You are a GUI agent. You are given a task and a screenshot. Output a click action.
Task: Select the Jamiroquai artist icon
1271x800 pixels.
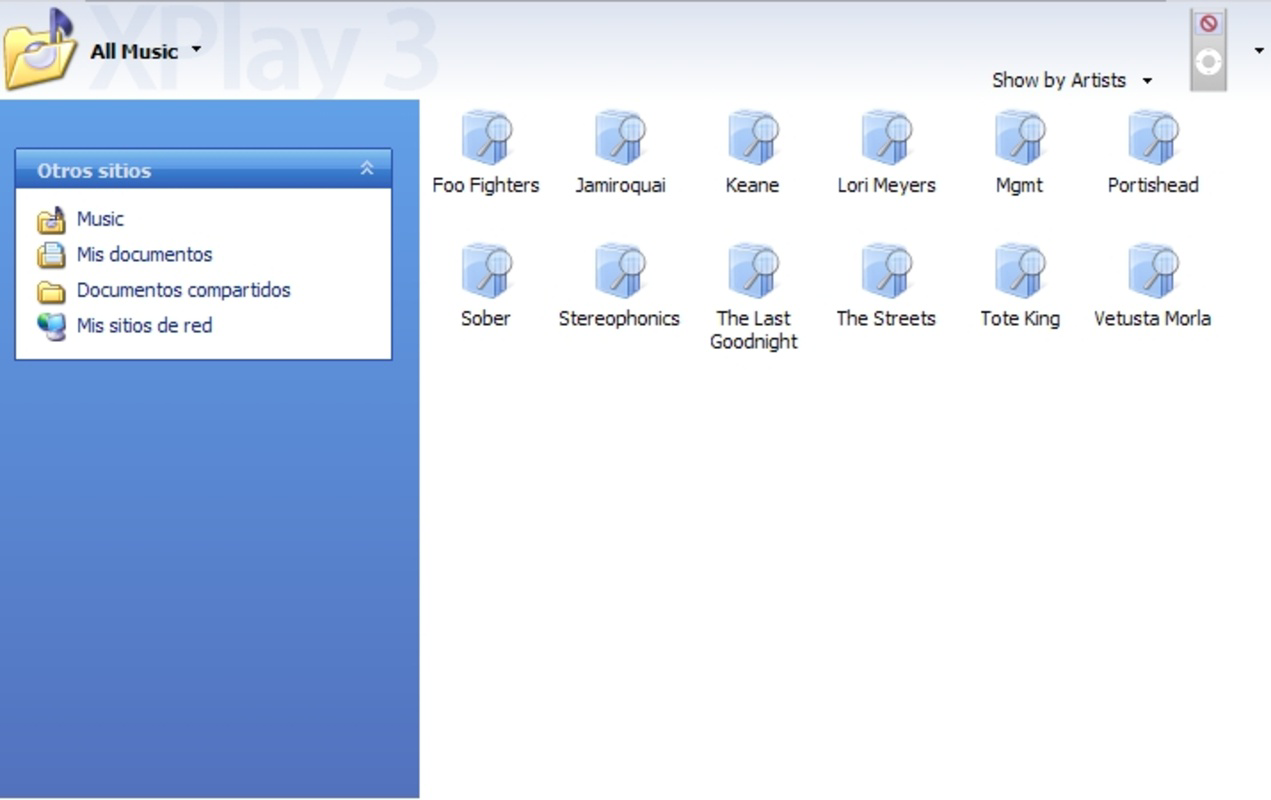coord(620,140)
